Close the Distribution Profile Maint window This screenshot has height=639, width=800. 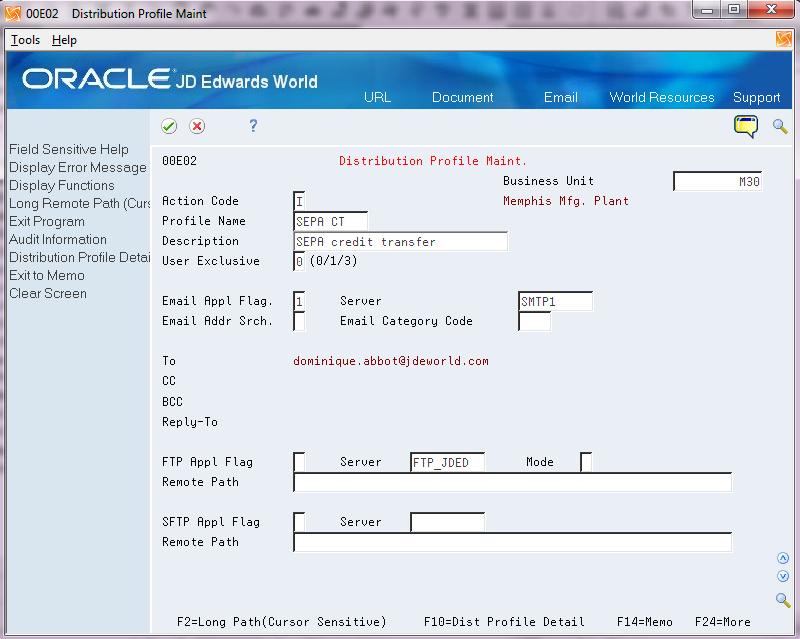771,10
